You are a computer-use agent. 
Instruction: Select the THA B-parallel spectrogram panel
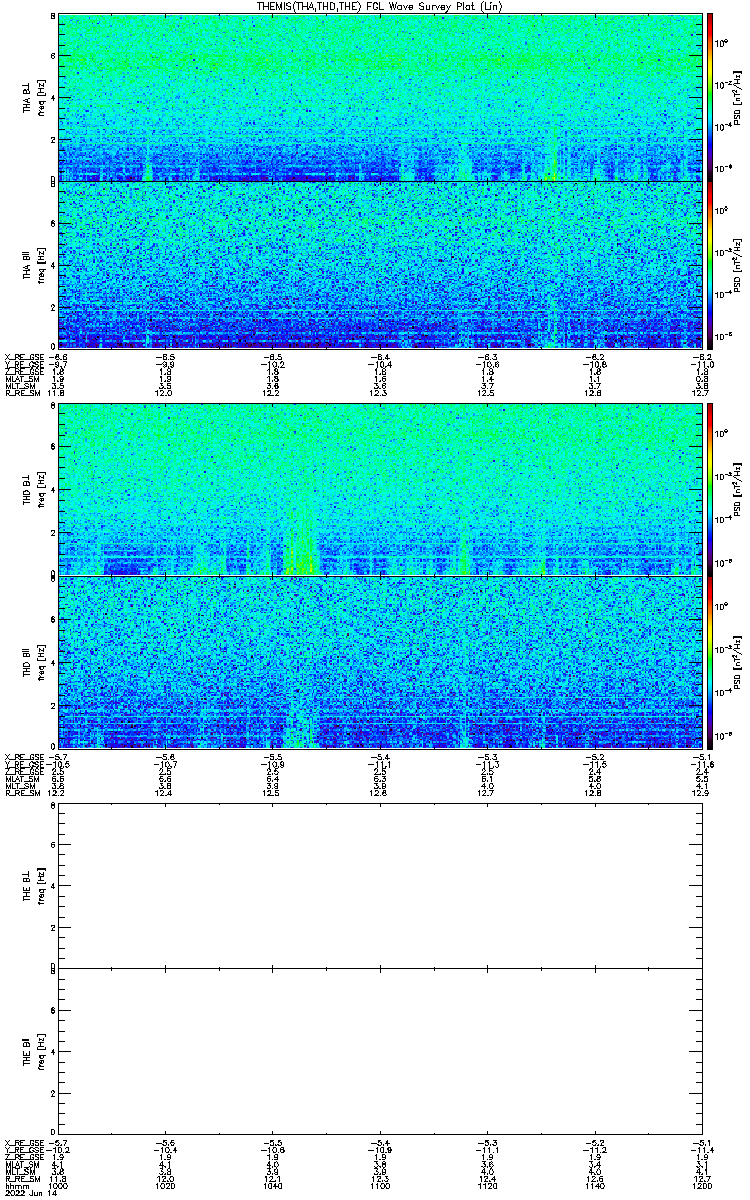[x=380, y=265]
